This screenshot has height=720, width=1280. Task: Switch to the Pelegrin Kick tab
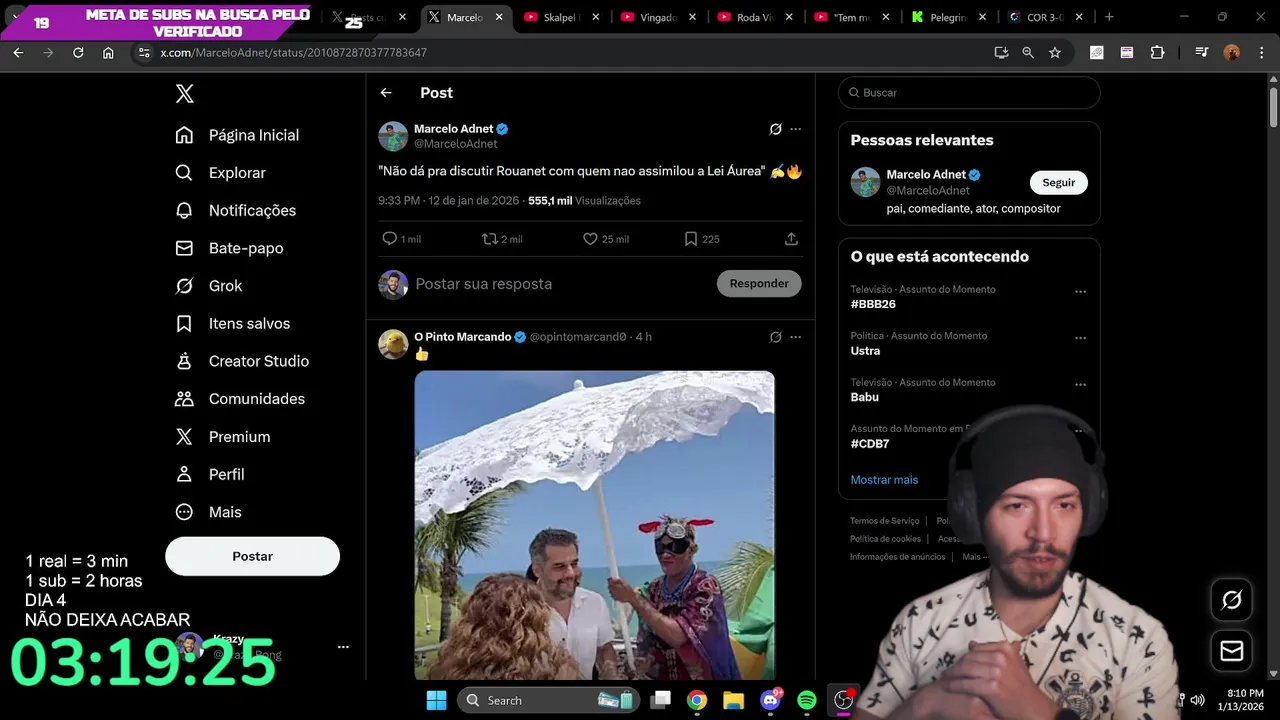coord(948,18)
